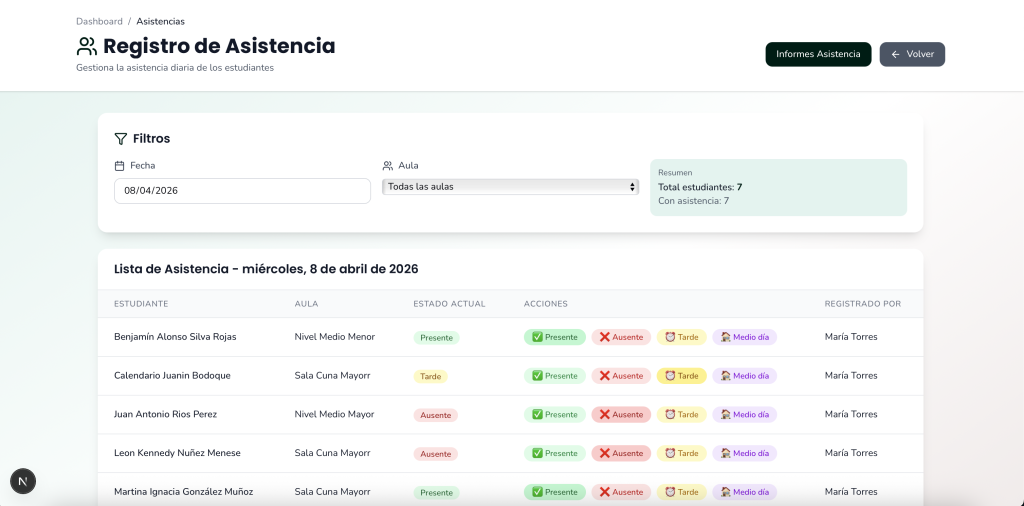Select student name Calendario Juanin Bodoque
The height and width of the screenshot is (506, 1024).
click(172, 375)
